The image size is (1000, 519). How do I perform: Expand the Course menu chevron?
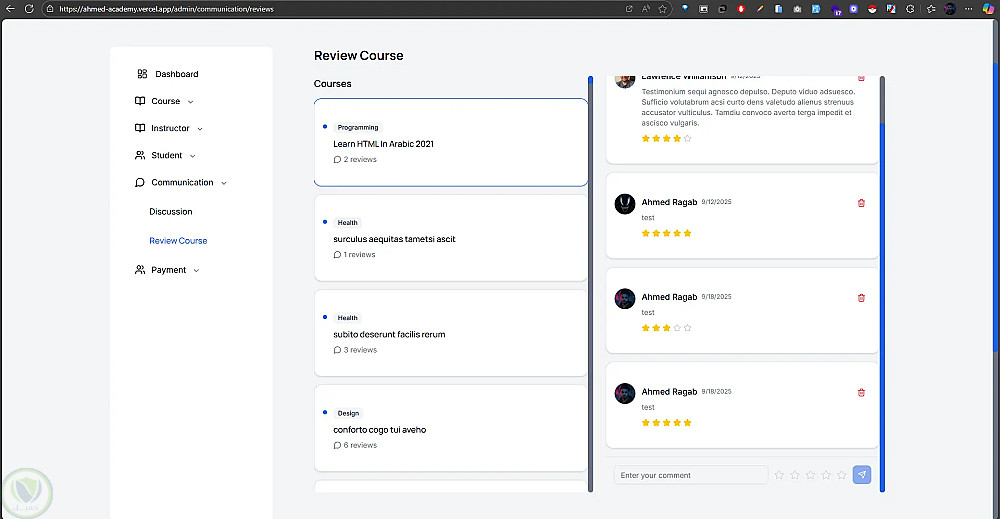click(190, 102)
